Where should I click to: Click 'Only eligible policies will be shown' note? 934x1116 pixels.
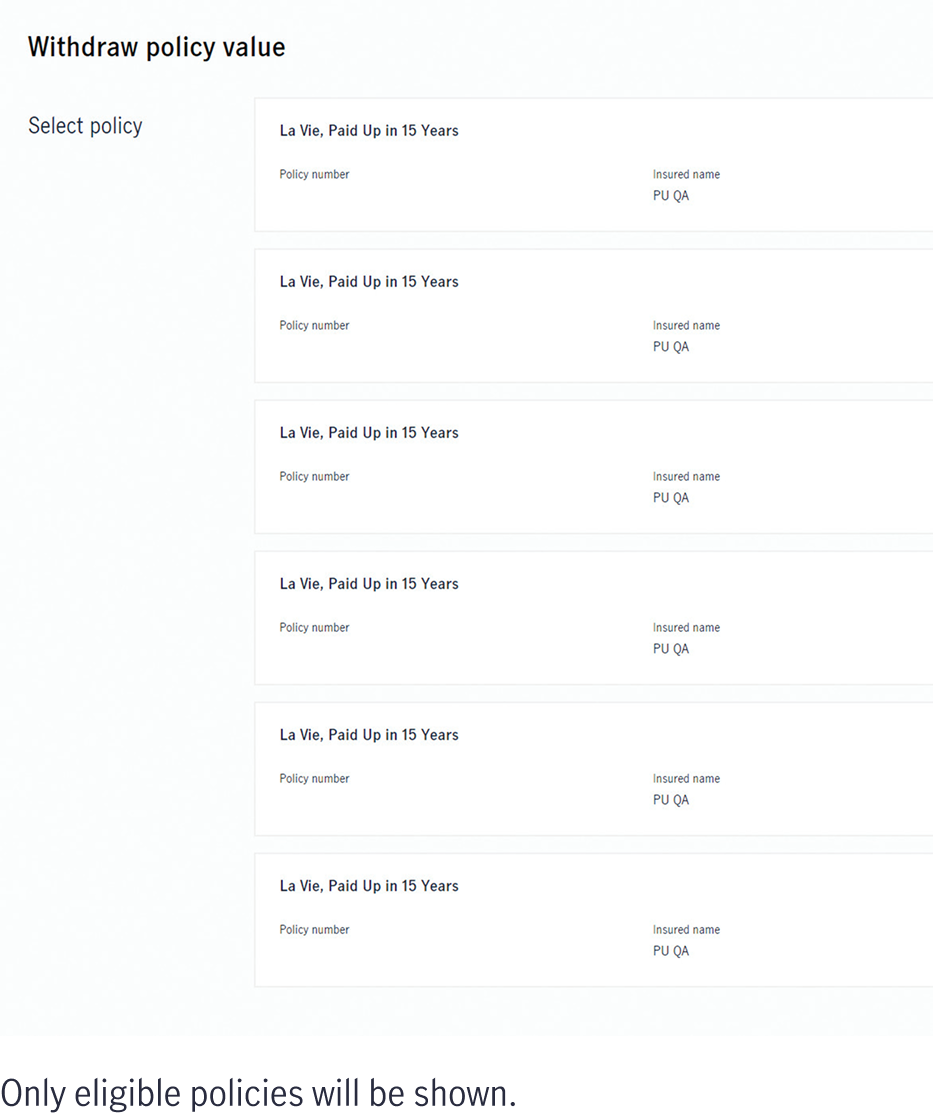pos(258,1093)
